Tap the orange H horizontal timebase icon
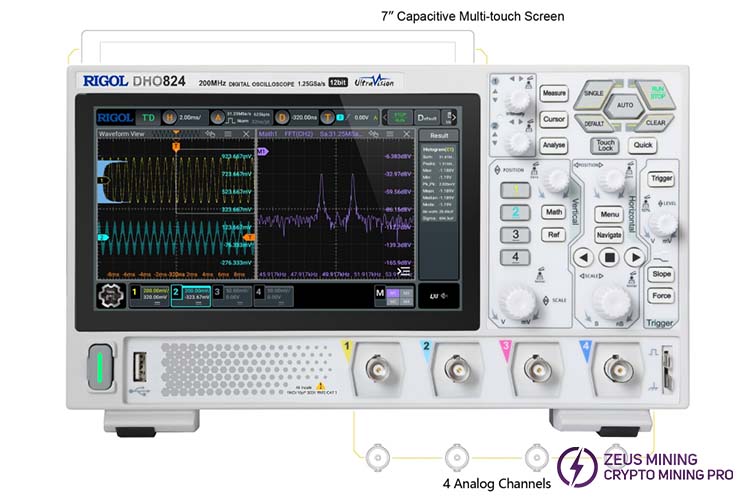 169,117
